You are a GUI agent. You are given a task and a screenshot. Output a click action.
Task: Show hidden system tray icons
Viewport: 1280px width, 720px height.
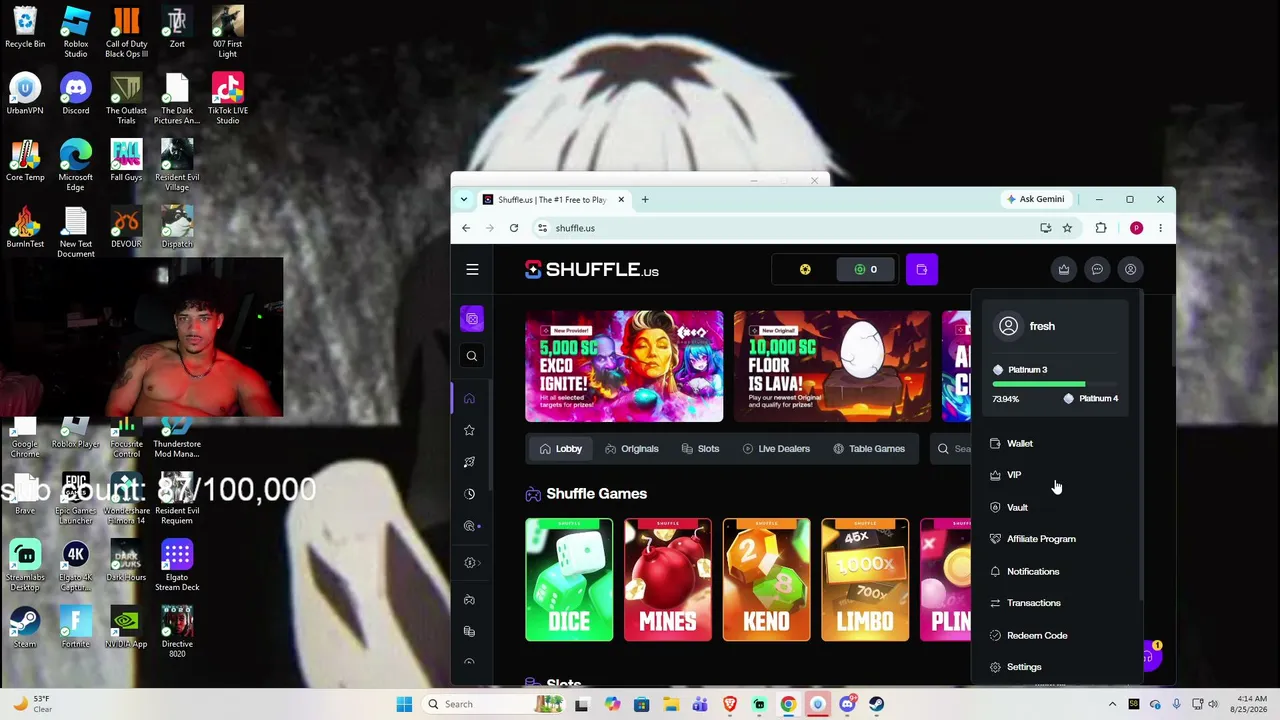(1112, 704)
